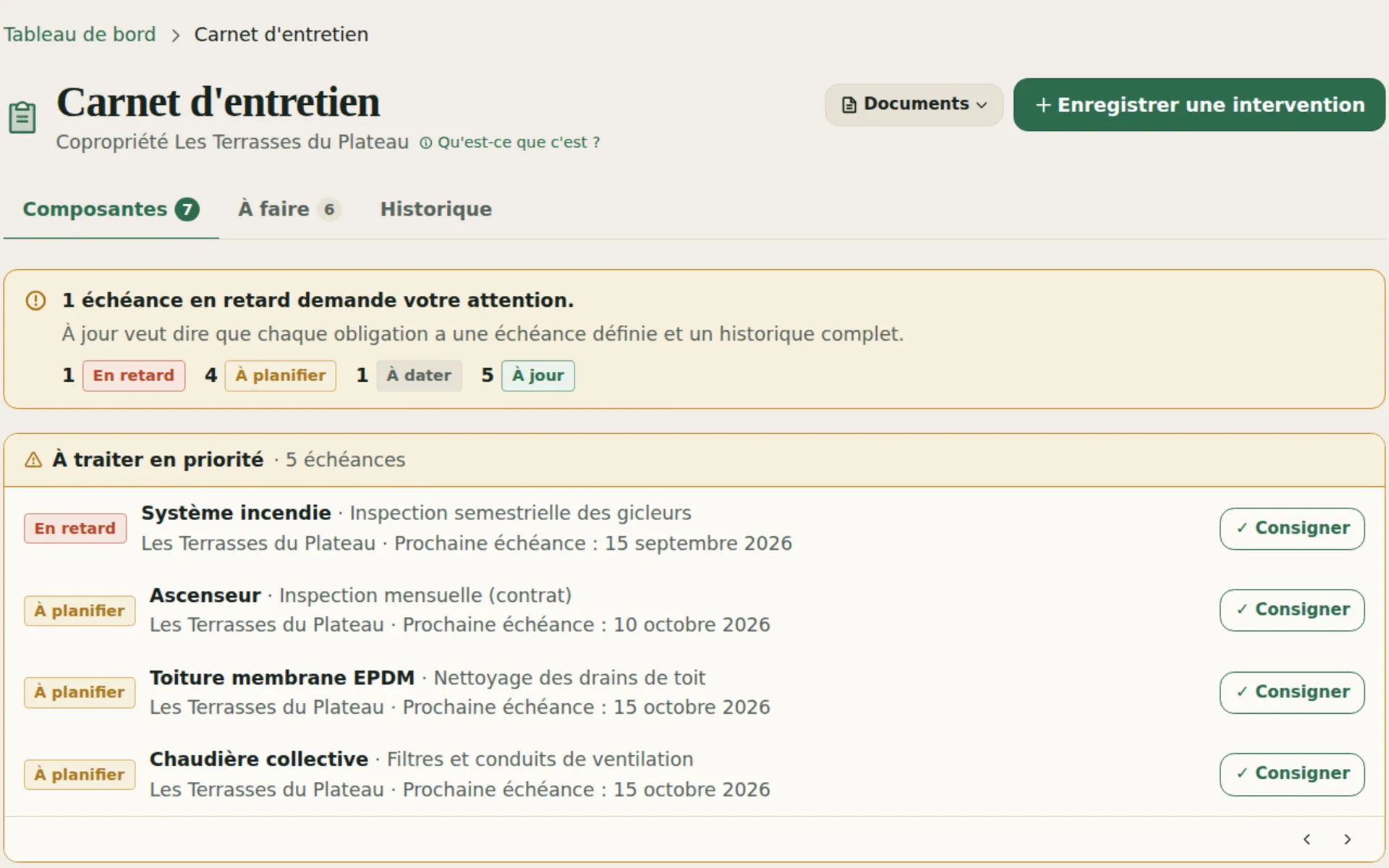Go to previous page of priority list
The image size is (1389, 868).
pyautogui.click(x=1307, y=839)
